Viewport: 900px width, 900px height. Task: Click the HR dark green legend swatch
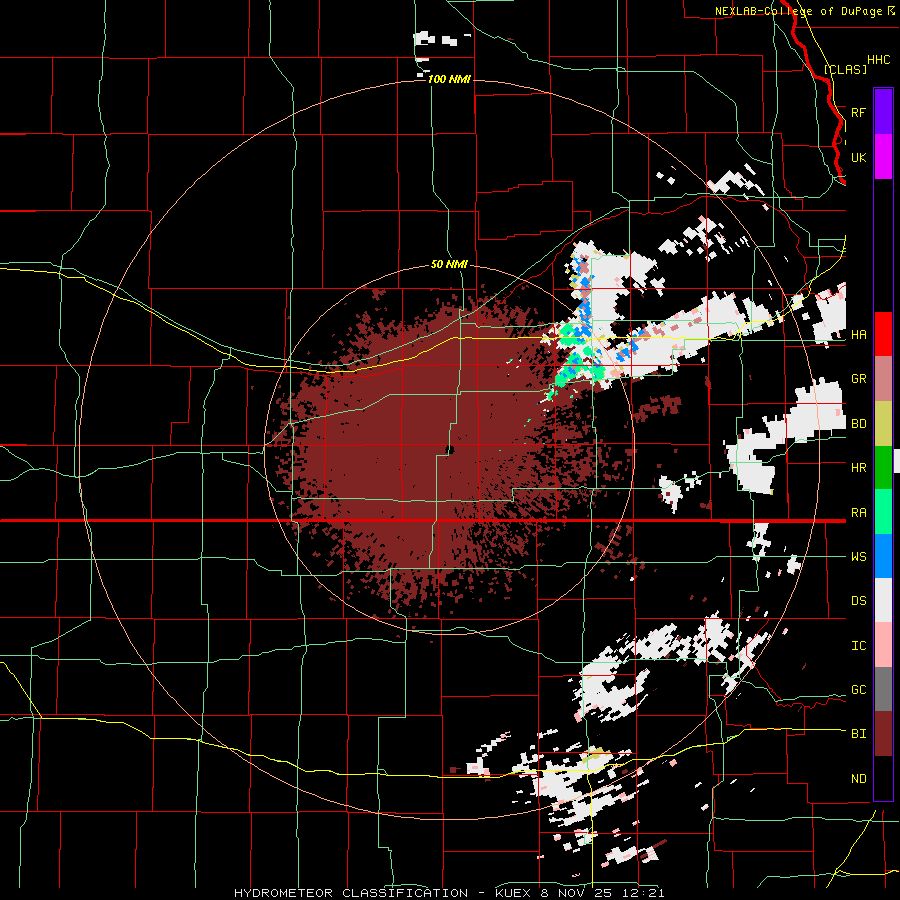click(883, 468)
